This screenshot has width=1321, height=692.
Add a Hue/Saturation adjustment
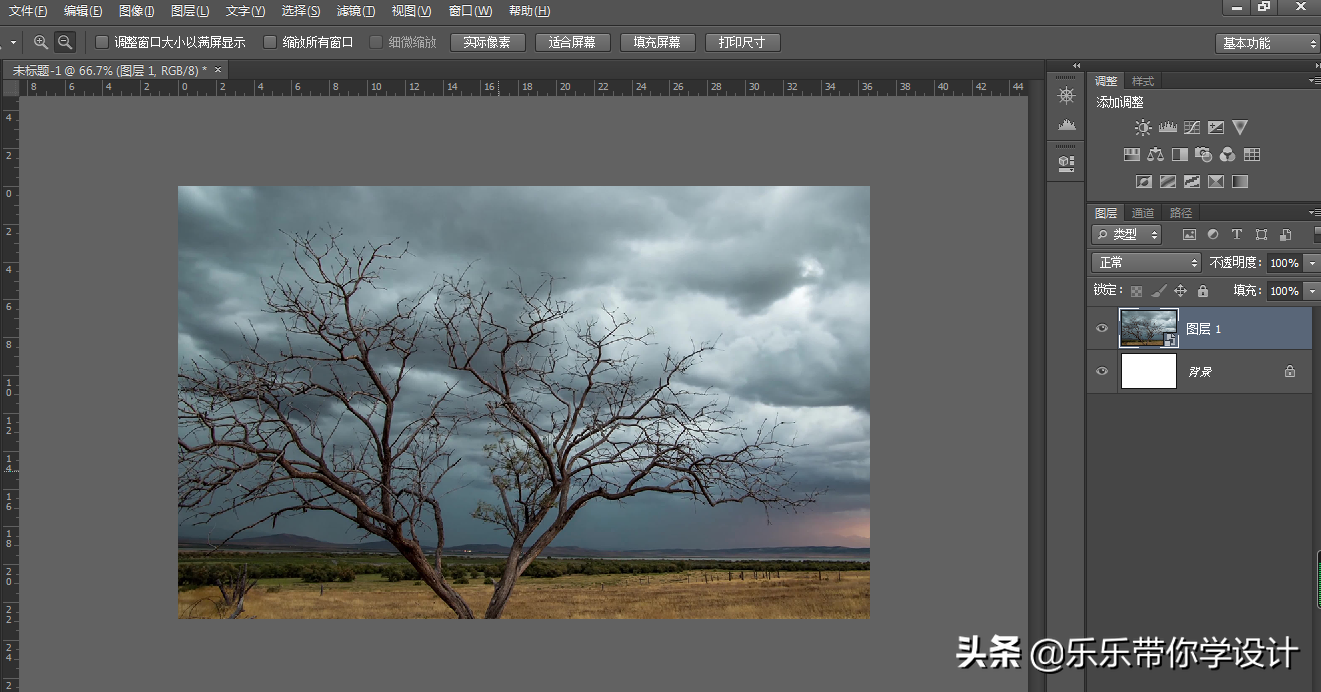pyautogui.click(x=1132, y=155)
